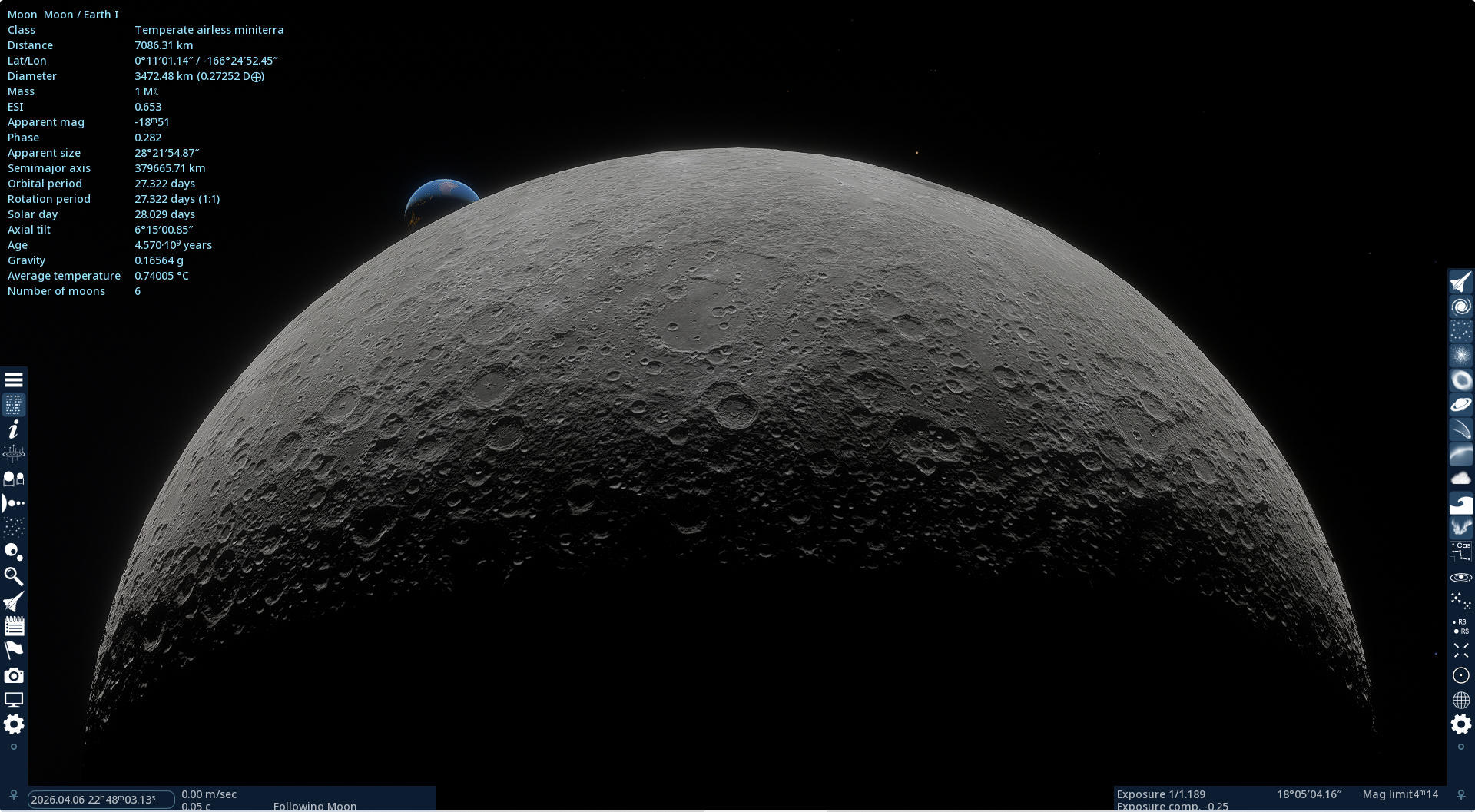The height and width of the screenshot is (812, 1475).
Task: Toggle water wave rendering
Action: click(1461, 503)
